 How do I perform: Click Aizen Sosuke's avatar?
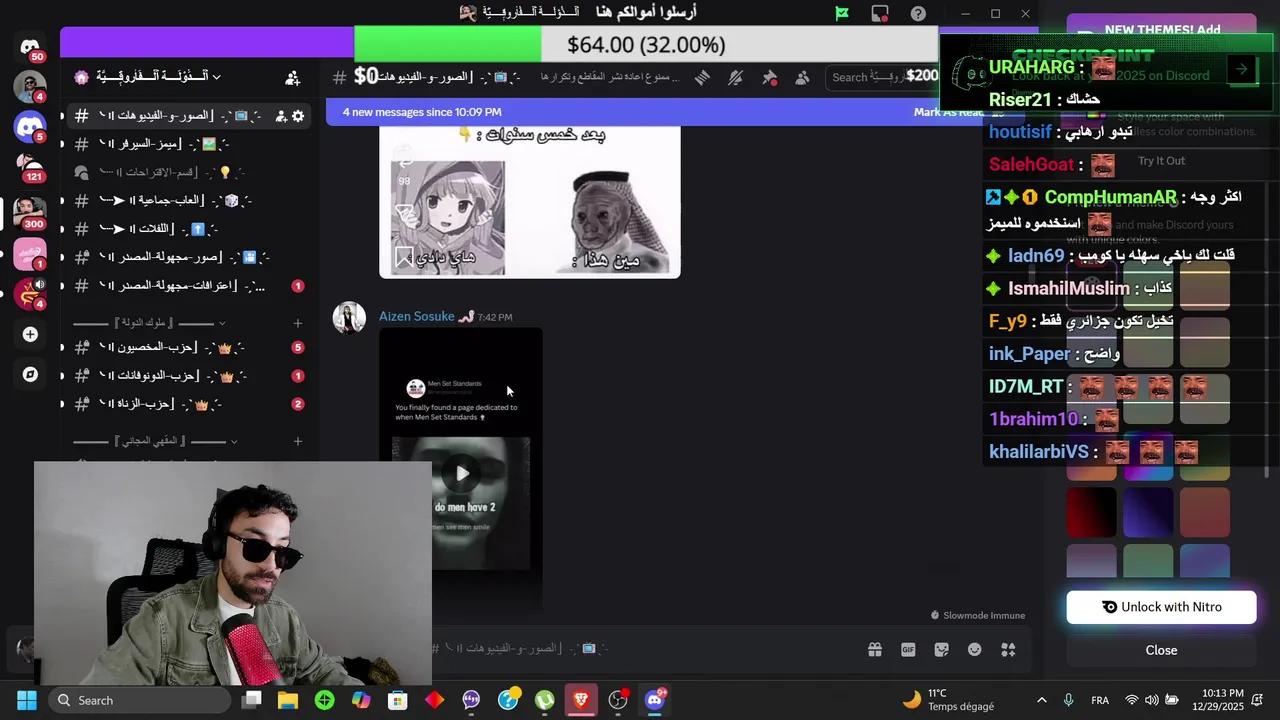pyautogui.click(x=349, y=318)
